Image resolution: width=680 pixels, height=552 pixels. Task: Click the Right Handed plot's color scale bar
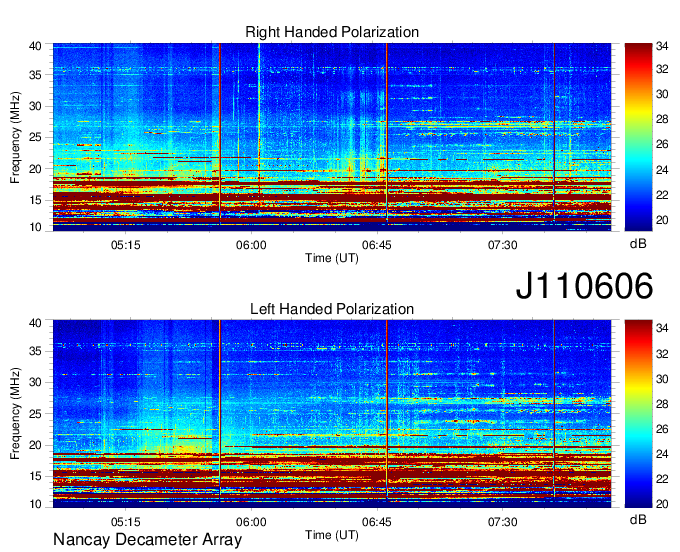pos(638,137)
